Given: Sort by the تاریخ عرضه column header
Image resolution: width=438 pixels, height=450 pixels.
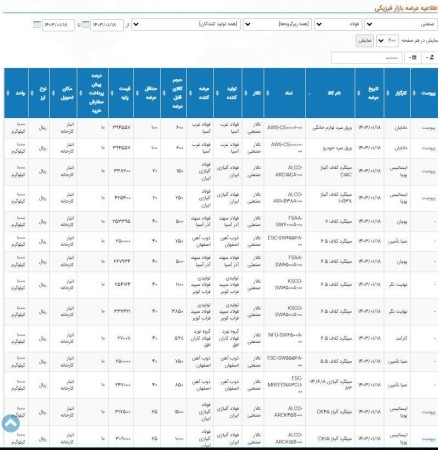Looking at the screenshot, I should [370, 93].
